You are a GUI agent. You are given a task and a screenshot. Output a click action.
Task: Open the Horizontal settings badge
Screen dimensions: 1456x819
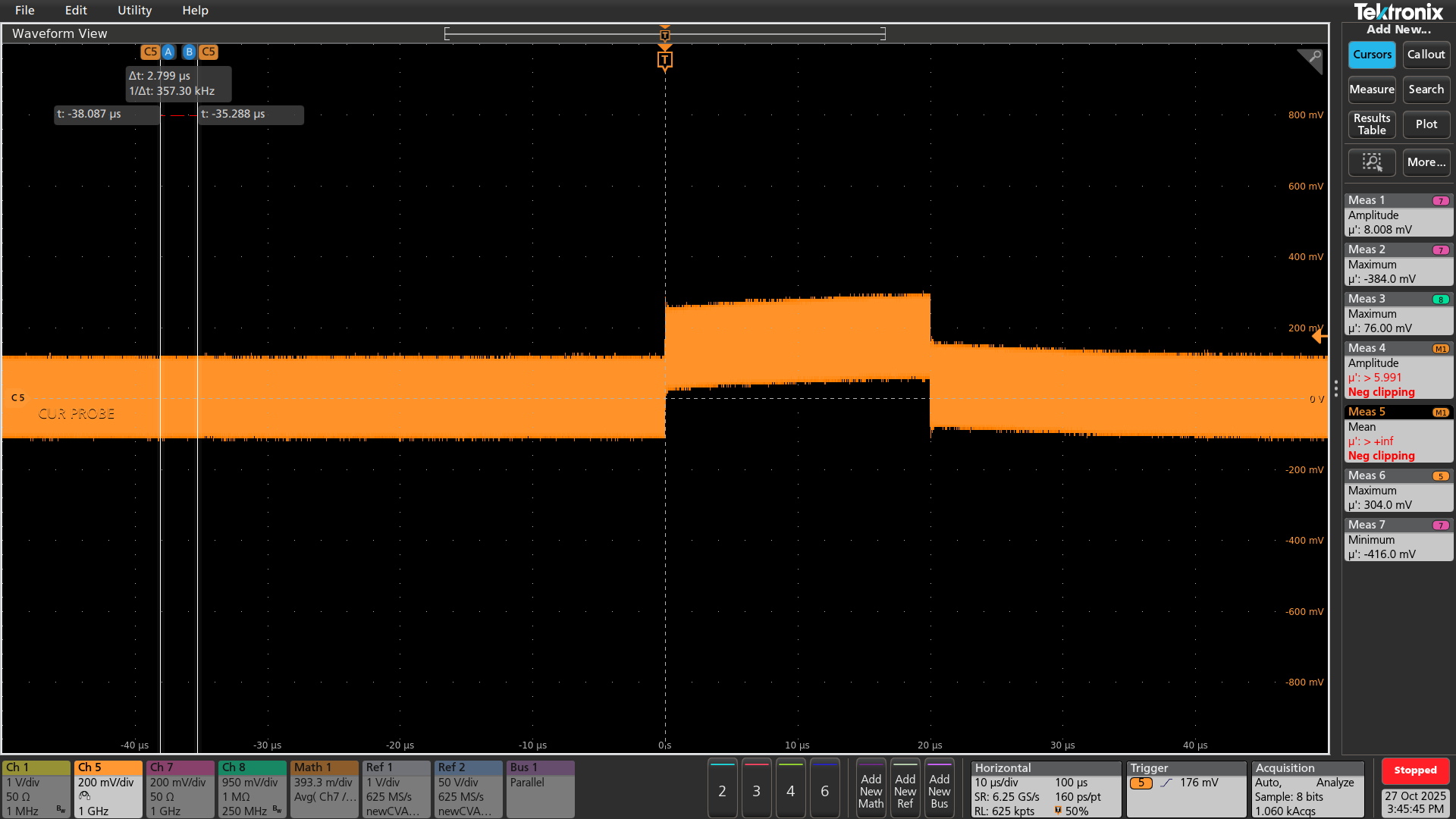point(1045,789)
